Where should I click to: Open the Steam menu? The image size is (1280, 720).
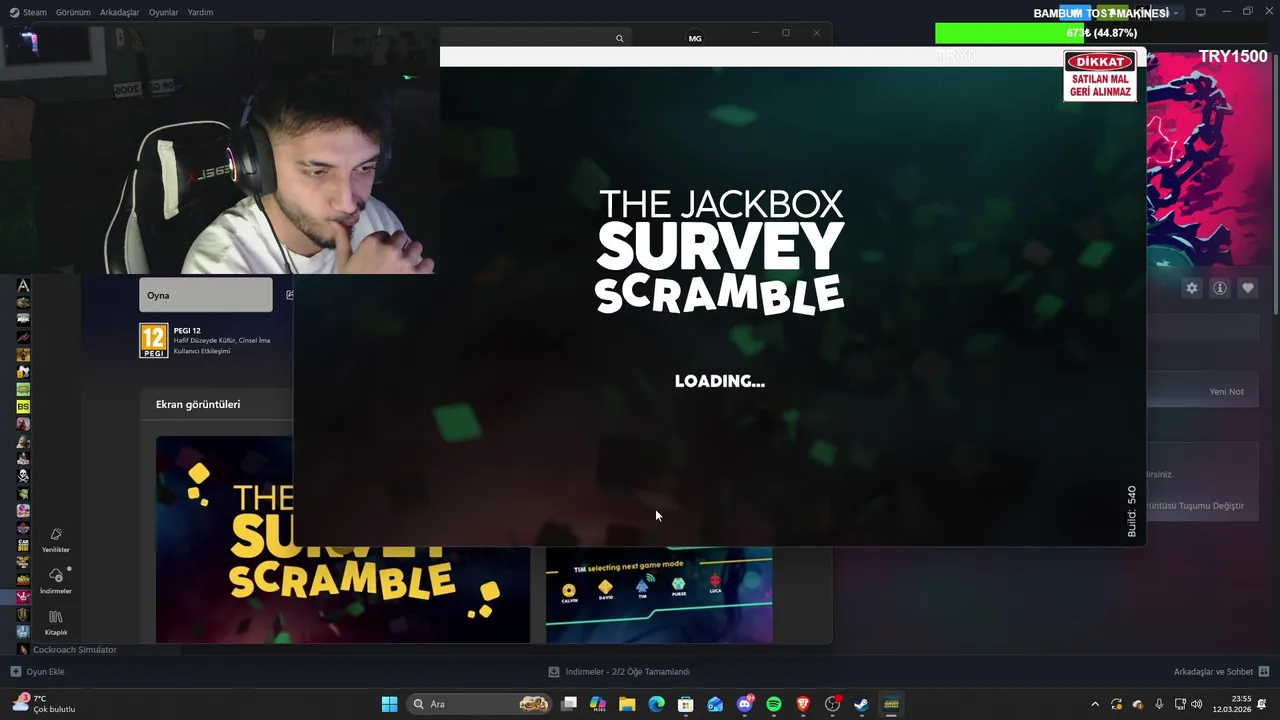(x=28, y=12)
